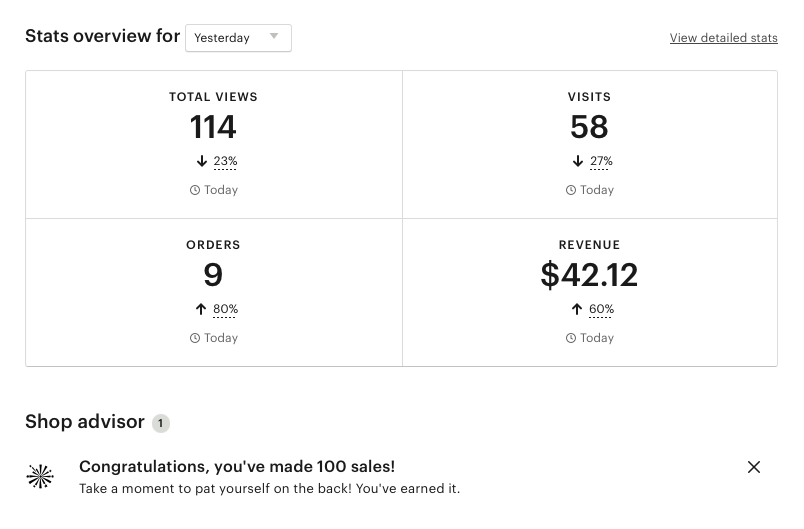
Task: Select the Total Views value 114
Action: [x=213, y=127]
